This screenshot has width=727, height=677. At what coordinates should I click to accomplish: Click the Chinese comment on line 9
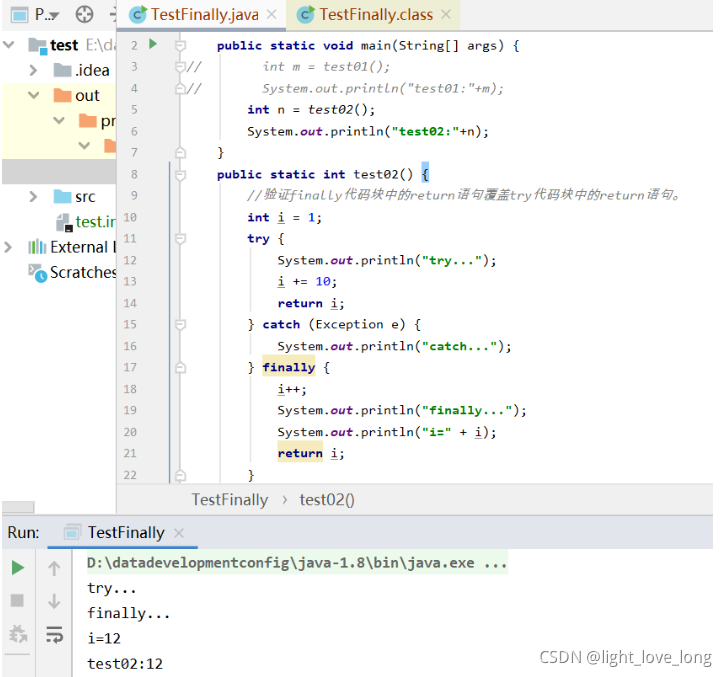464,195
